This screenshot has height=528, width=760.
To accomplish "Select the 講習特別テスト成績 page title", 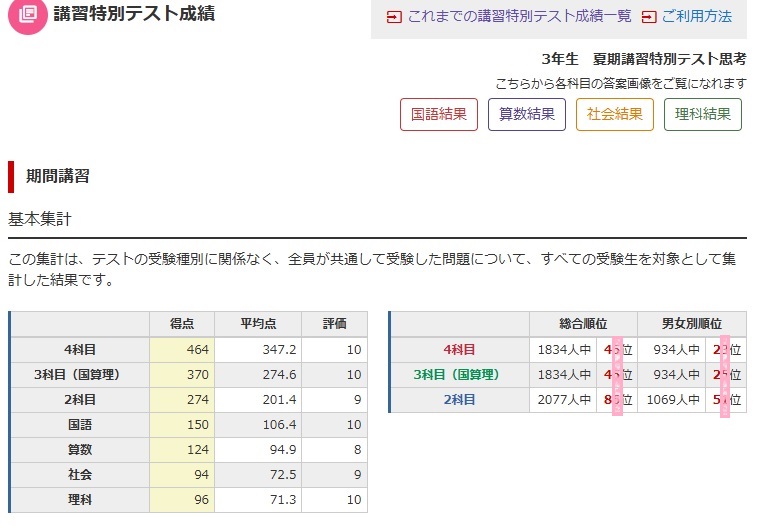I will pyautogui.click(x=134, y=14).
